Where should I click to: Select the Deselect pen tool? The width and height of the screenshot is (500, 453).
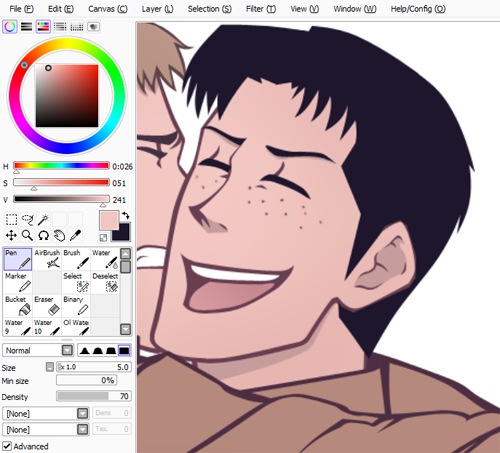pyautogui.click(x=105, y=282)
